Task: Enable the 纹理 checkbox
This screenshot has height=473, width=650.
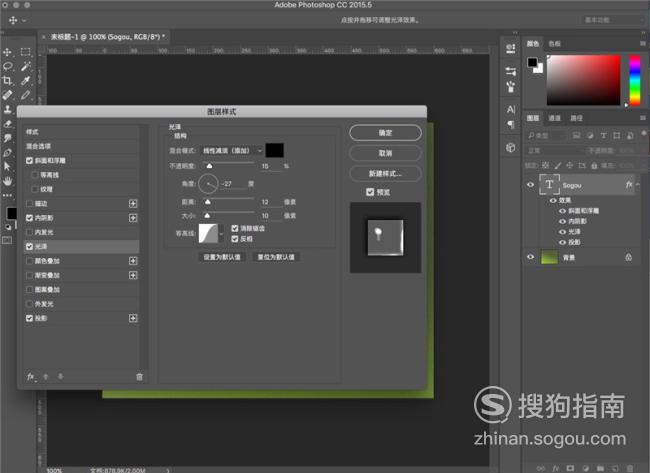Action: [x=35, y=189]
